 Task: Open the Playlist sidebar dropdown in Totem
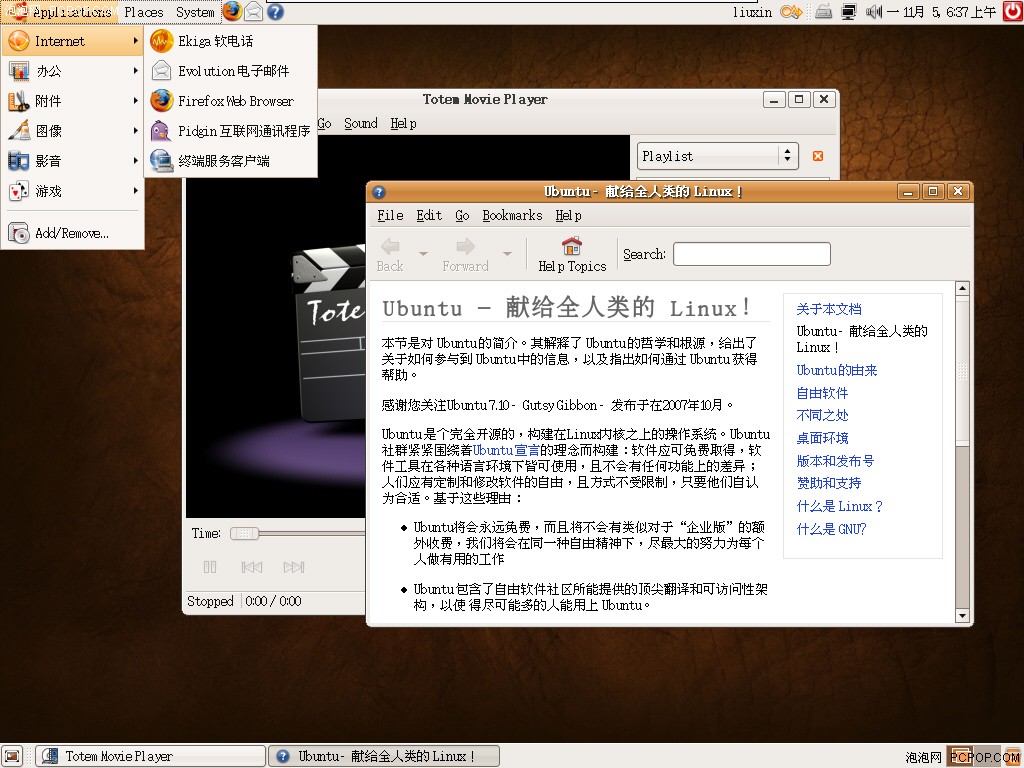point(718,156)
